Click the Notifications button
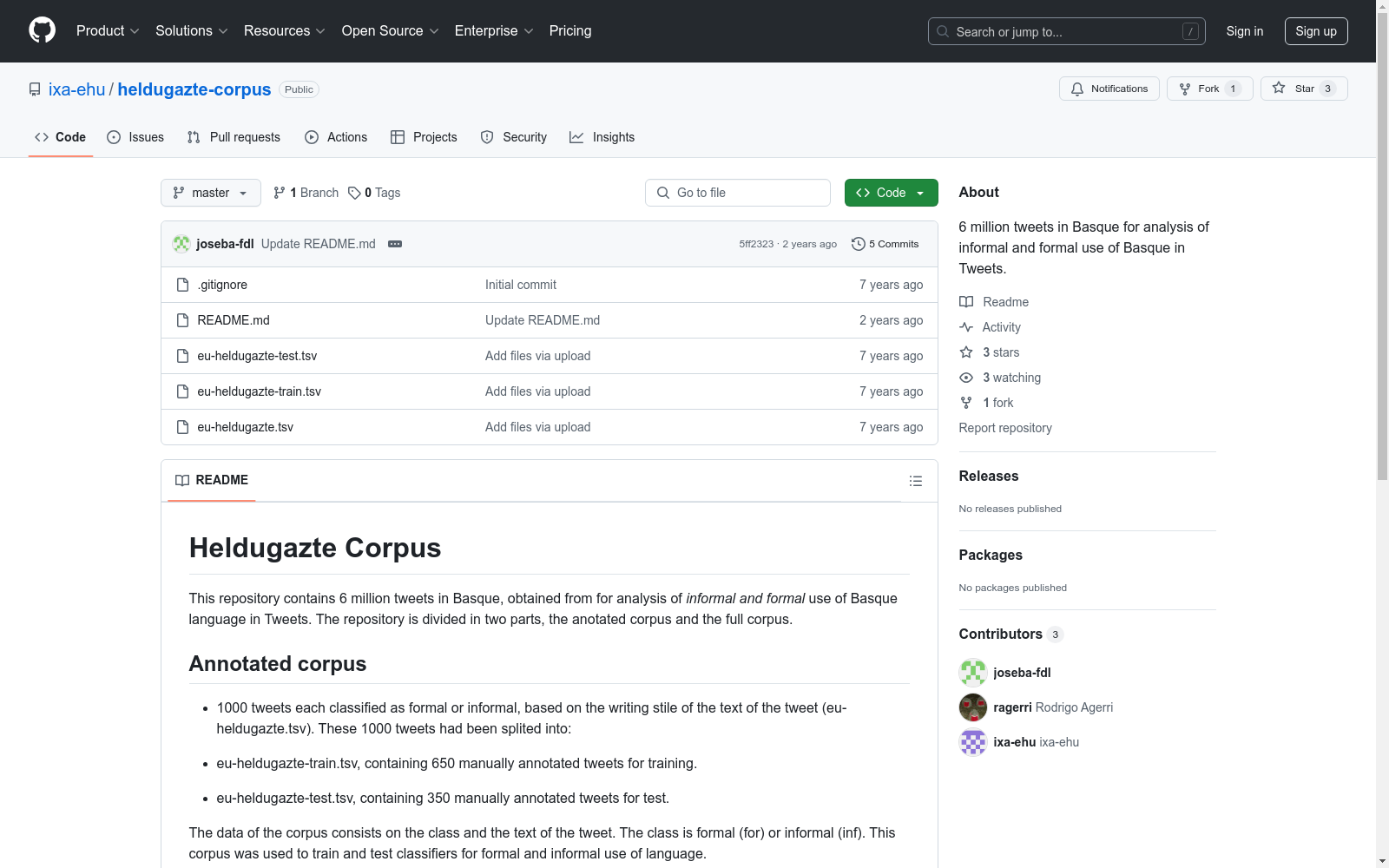1389x868 pixels. coord(1109,89)
